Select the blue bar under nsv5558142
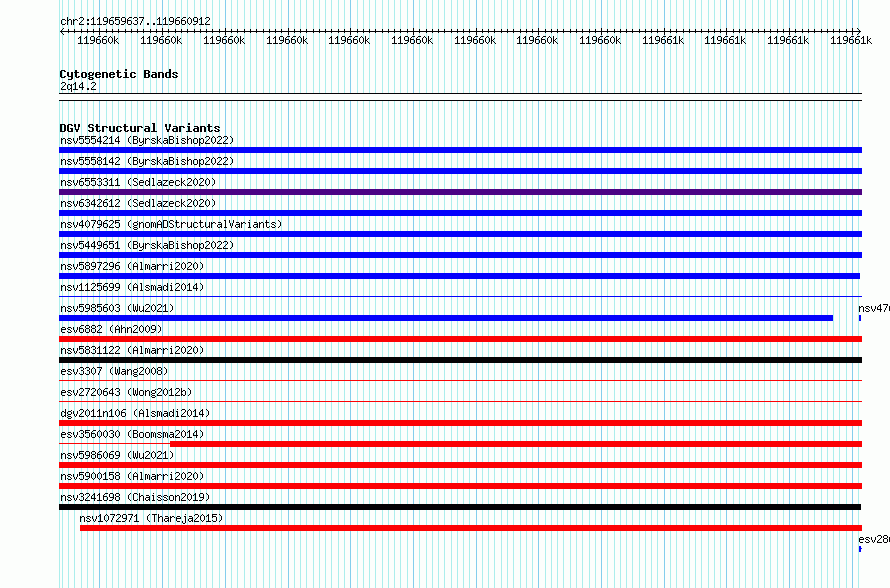This screenshot has height=588, width=890. click(460, 171)
